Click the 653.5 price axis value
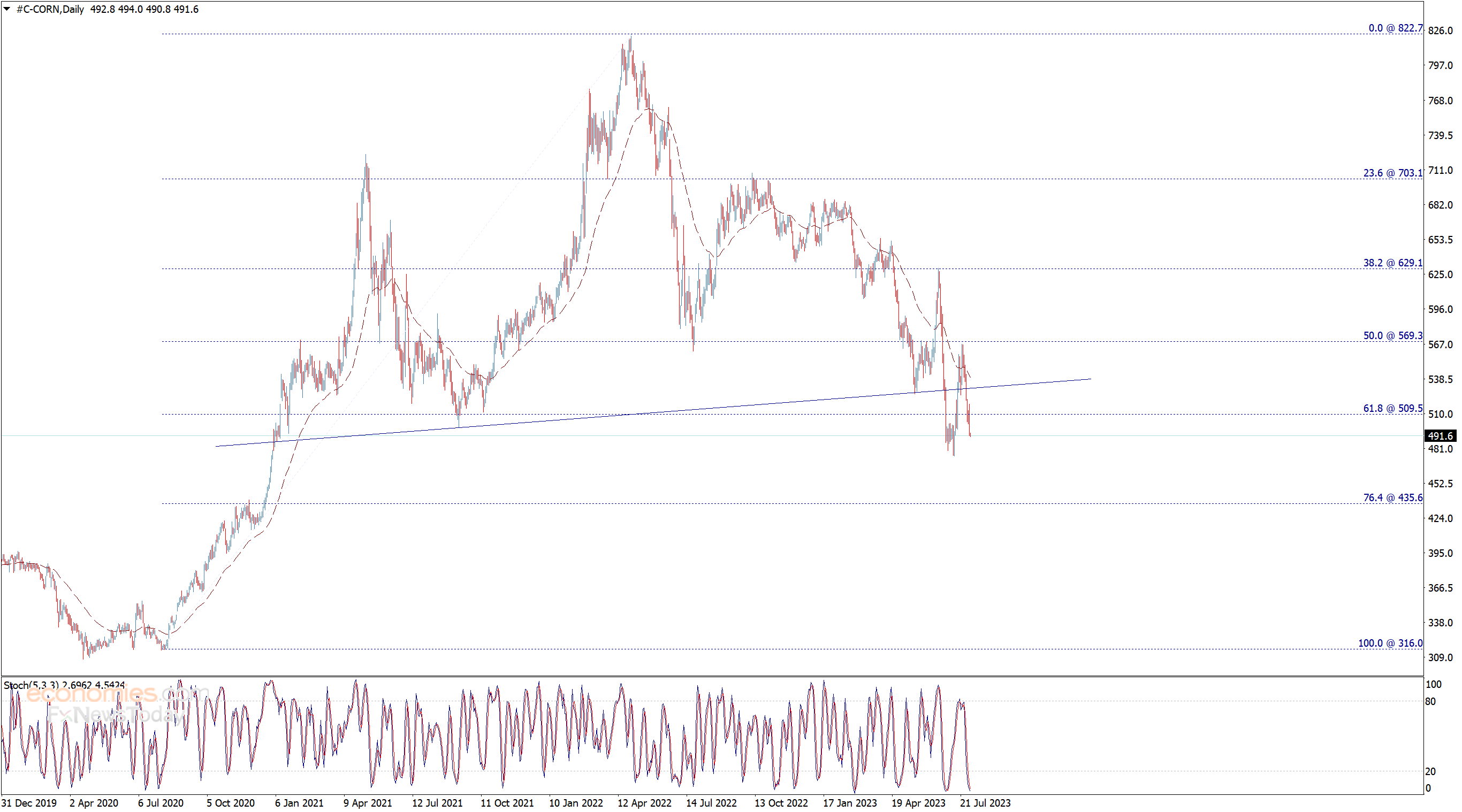Image resolution: width=1462 pixels, height=812 pixels. [1440, 240]
